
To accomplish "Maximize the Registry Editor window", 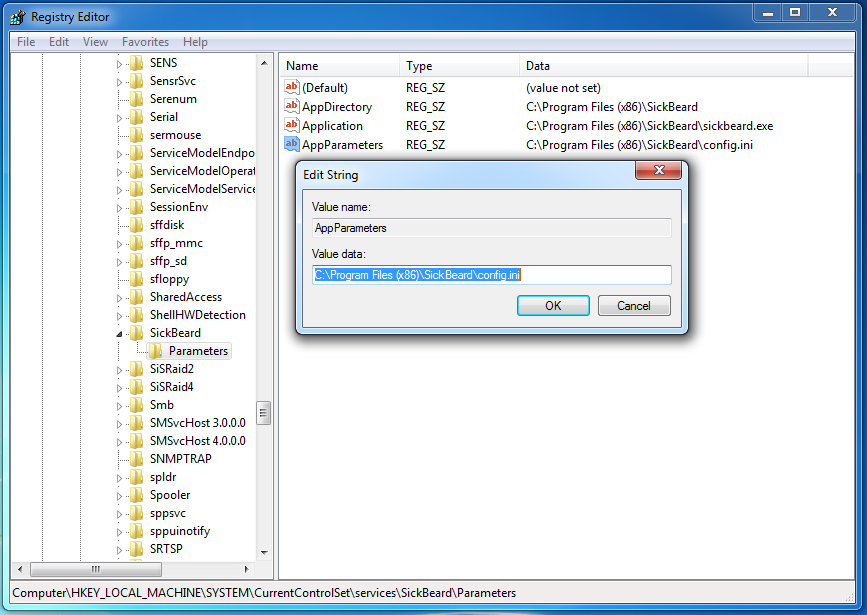I will (795, 12).
